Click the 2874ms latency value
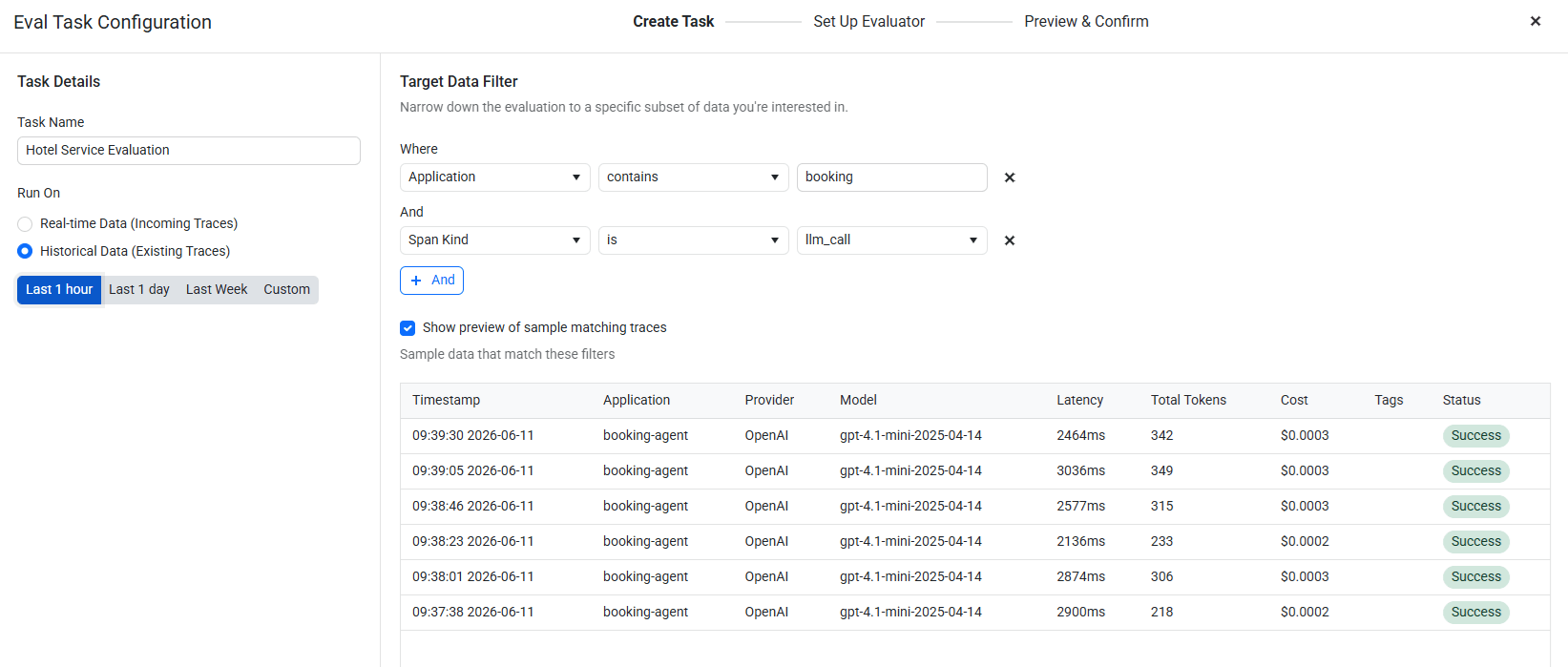The image size is (1568, 667). click(1081, 577)
